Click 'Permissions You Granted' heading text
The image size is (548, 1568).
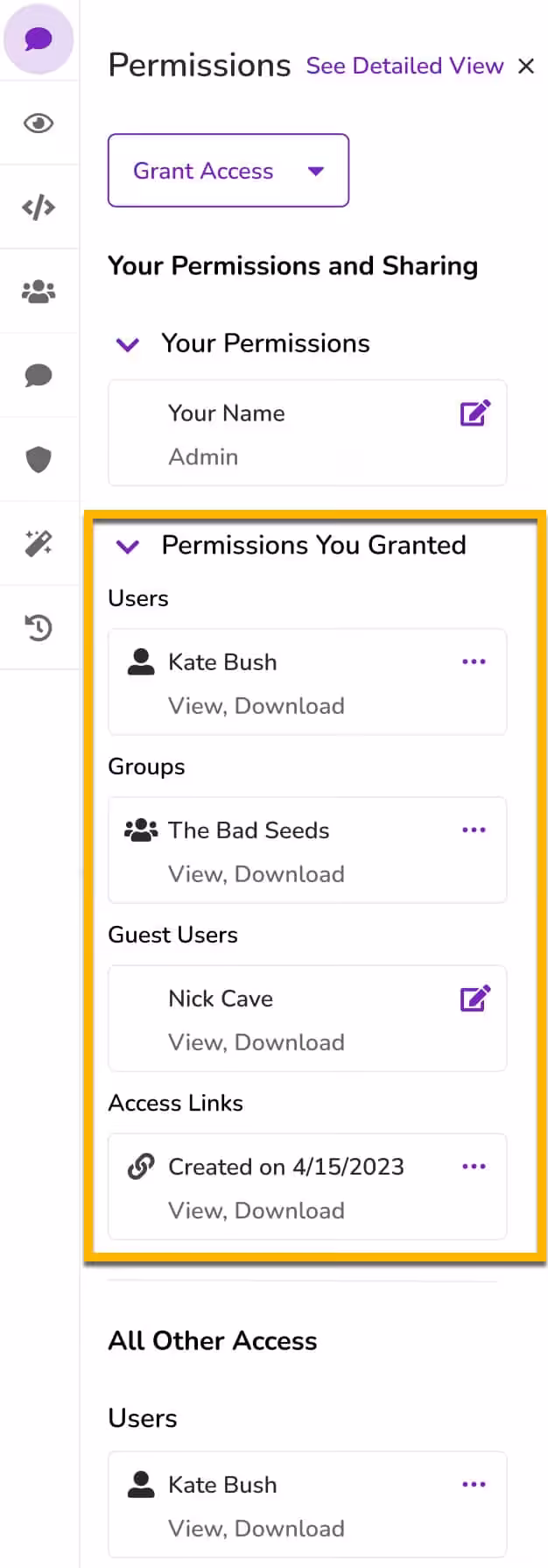pyautogui.click(x=313, y=545)
